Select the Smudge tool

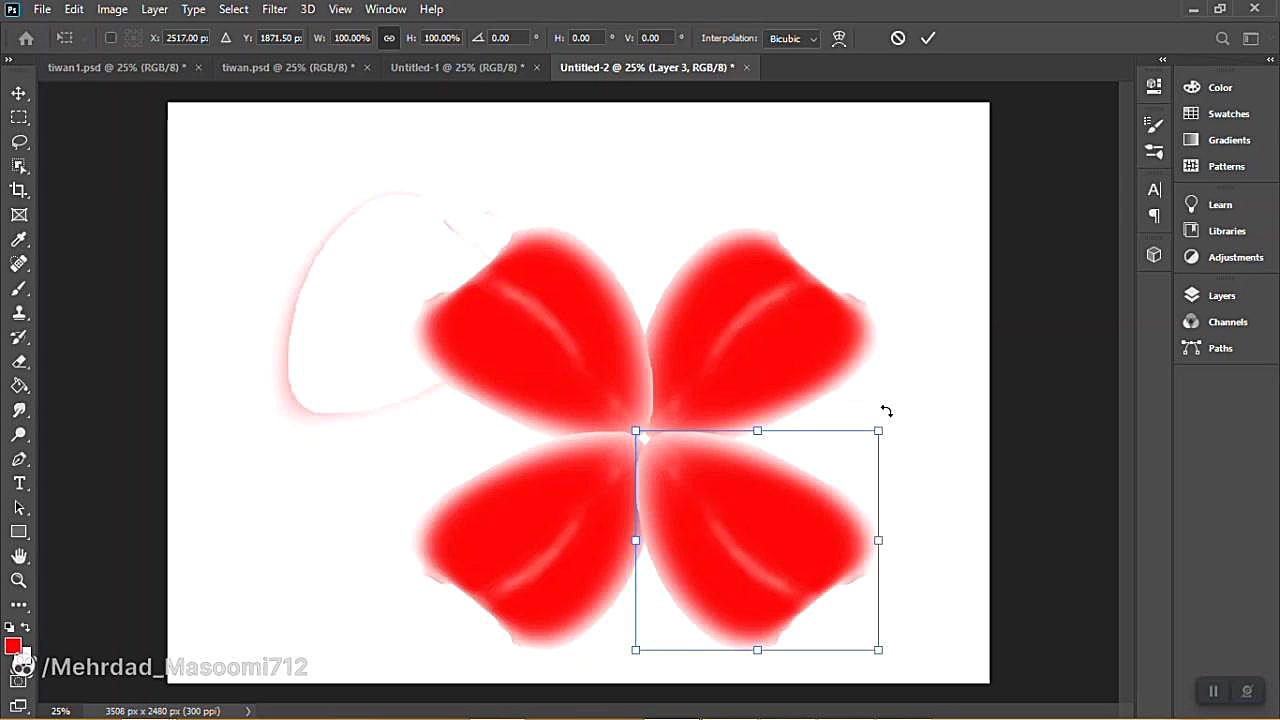coord(19,410)
